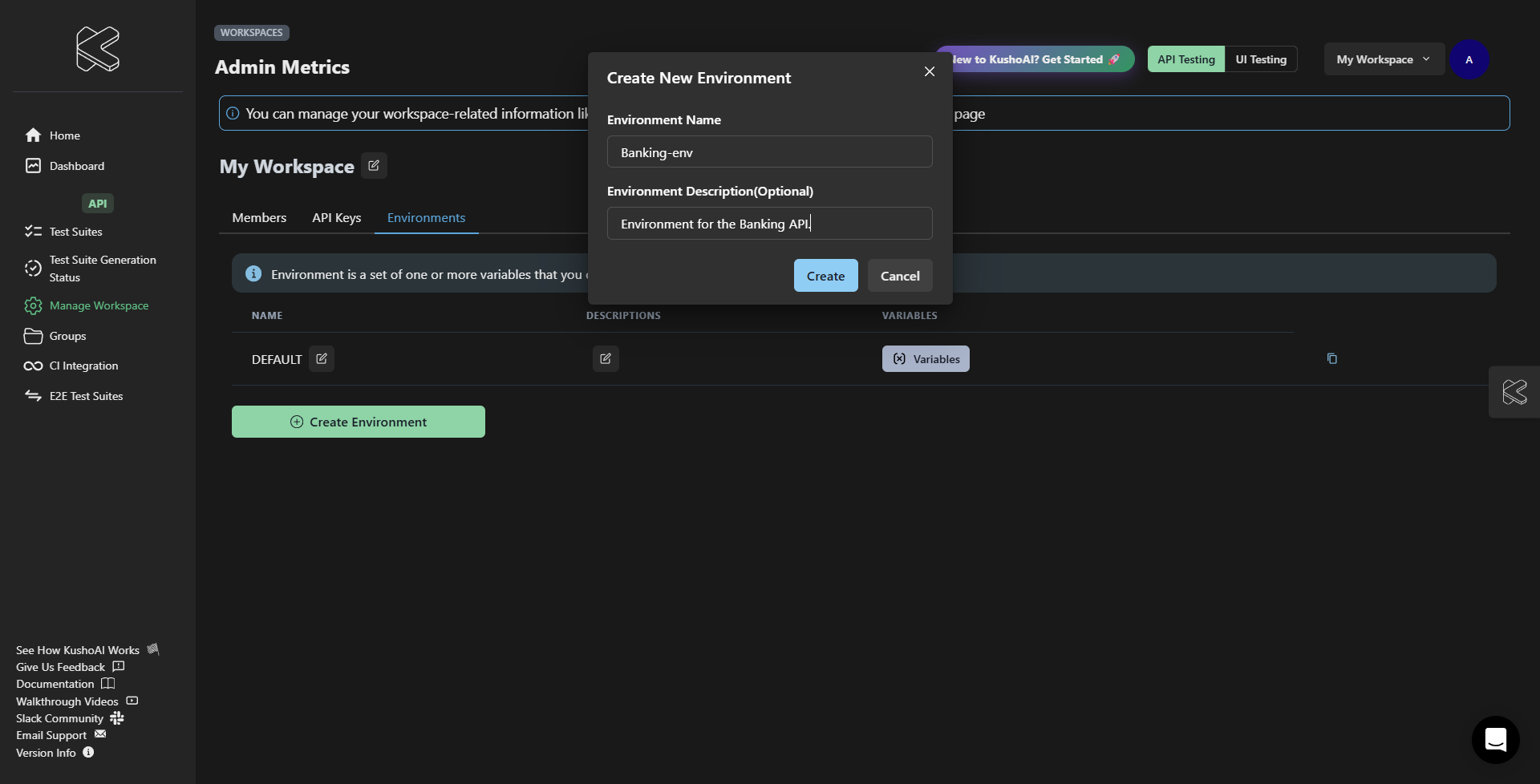The image size is (1540, 784).
Task: Click the user avatar labeled A
Action: pyautogui.click(x=1469, y=60)
